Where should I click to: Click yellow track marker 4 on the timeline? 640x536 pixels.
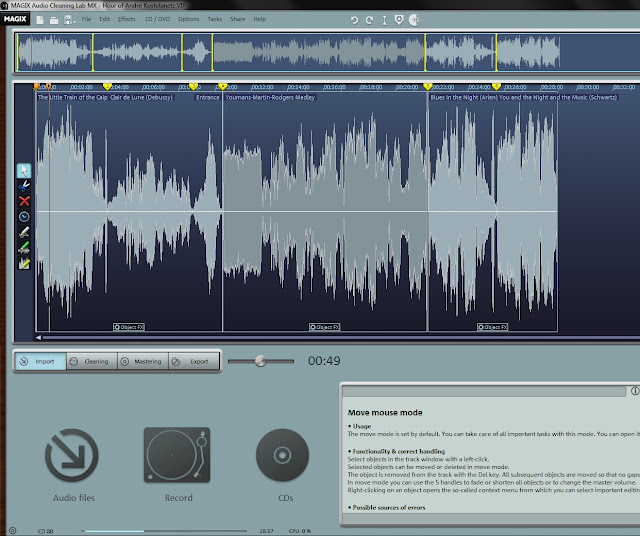[222, 86]
